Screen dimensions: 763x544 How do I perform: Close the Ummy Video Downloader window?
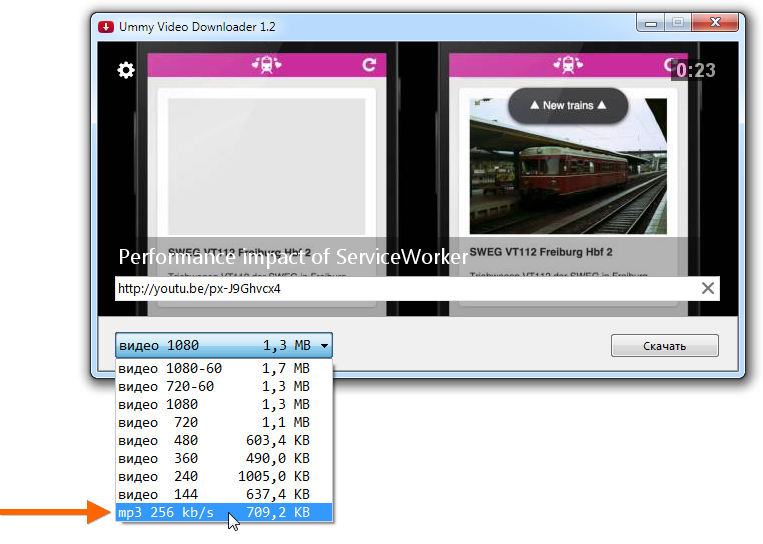715,23
